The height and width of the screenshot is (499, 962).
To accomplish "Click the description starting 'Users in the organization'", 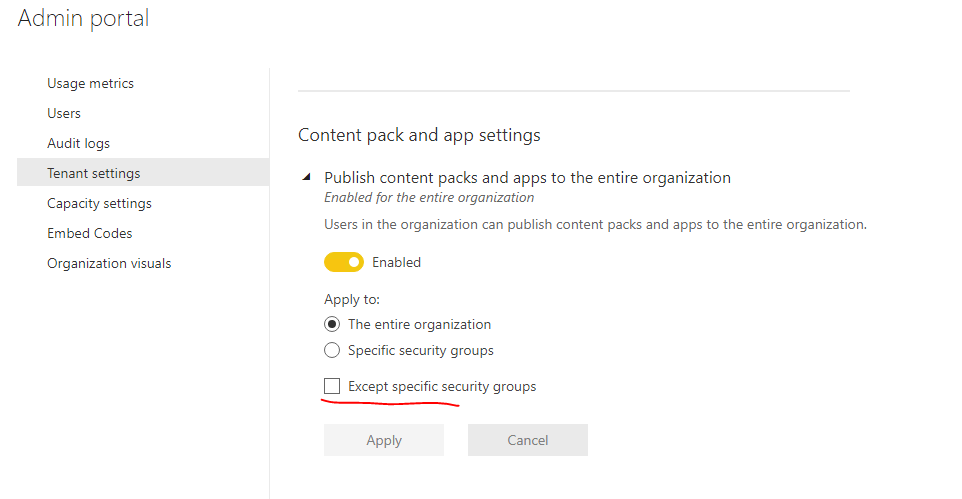I will (595, 225).
